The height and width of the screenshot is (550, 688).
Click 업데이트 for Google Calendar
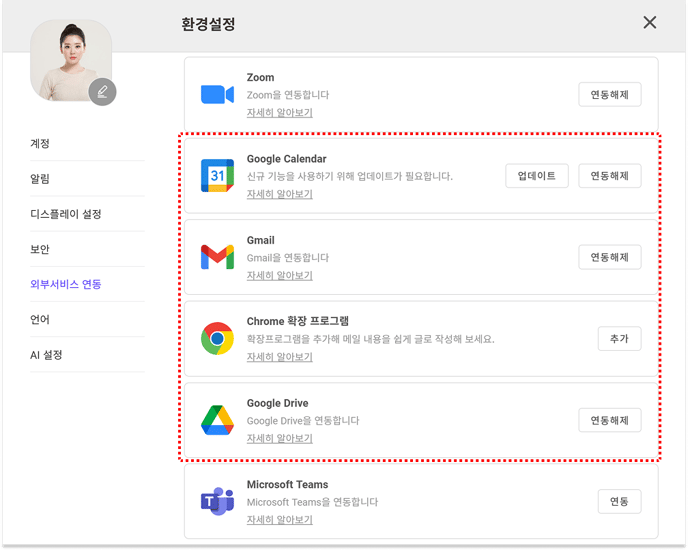[537, 176]
